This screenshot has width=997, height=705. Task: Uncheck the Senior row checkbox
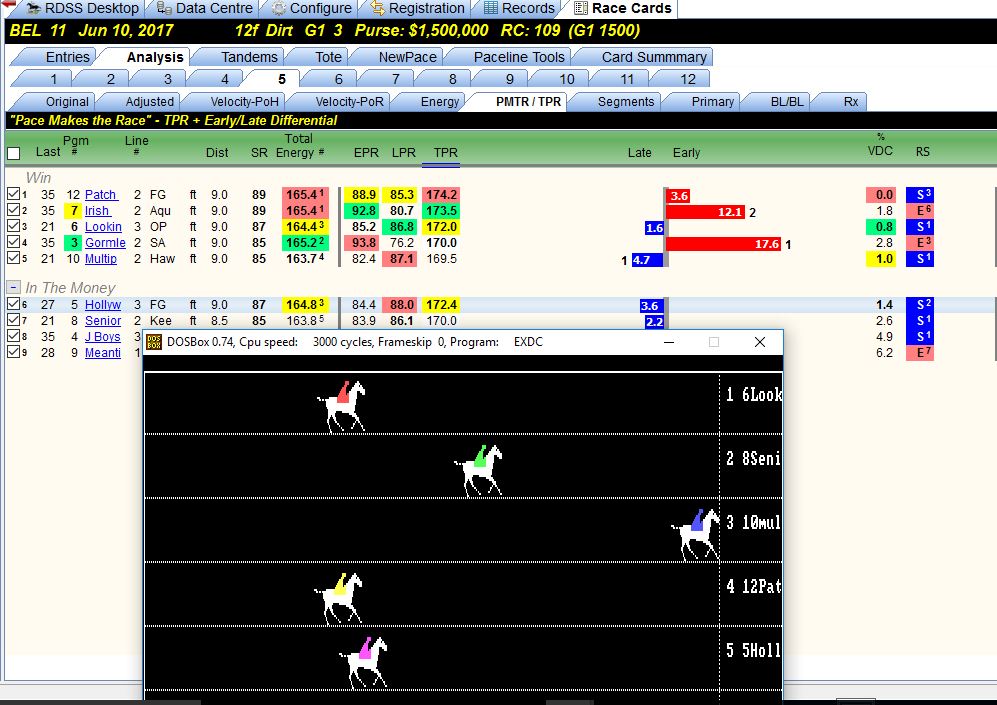coord(13,320)
